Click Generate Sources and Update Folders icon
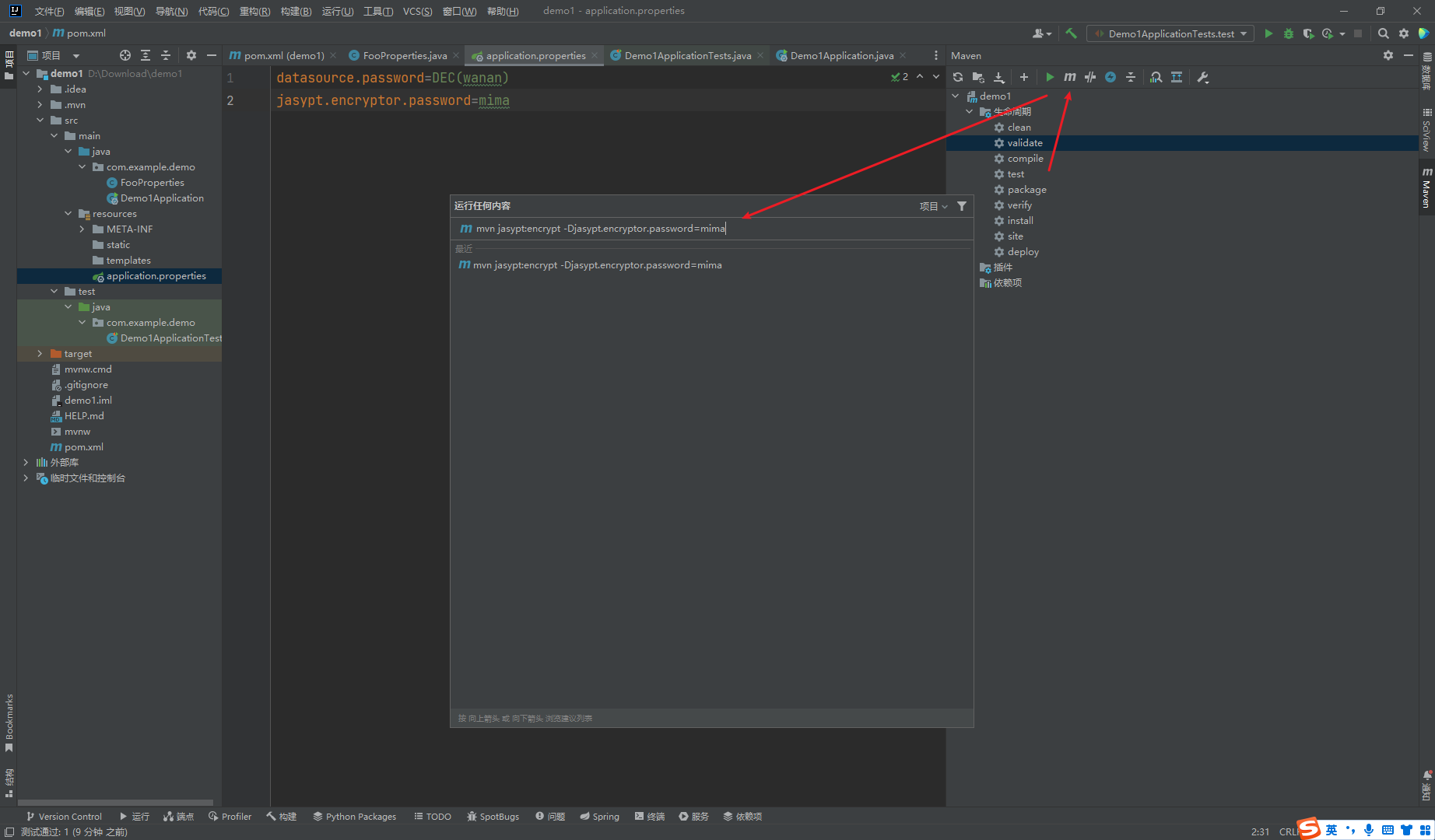Screen dimensions: 1435x840 [x=978, y=77]
